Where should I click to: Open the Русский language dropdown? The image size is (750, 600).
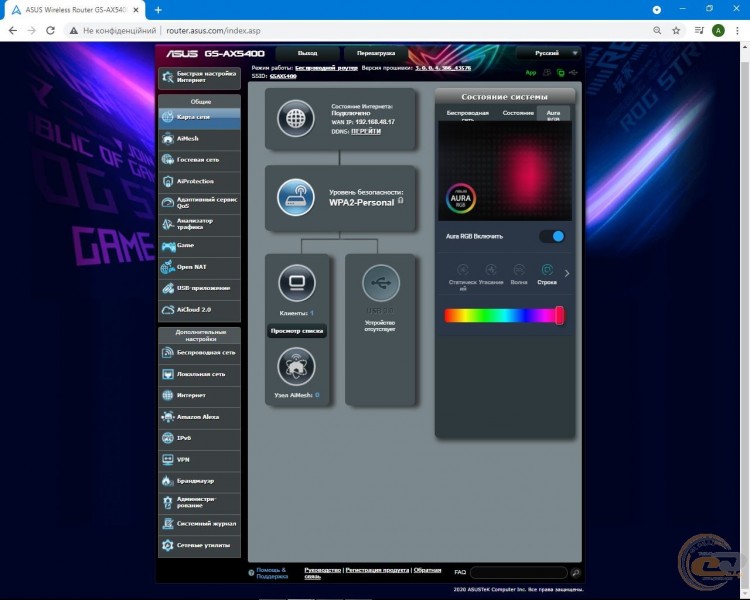pos(549,53)
